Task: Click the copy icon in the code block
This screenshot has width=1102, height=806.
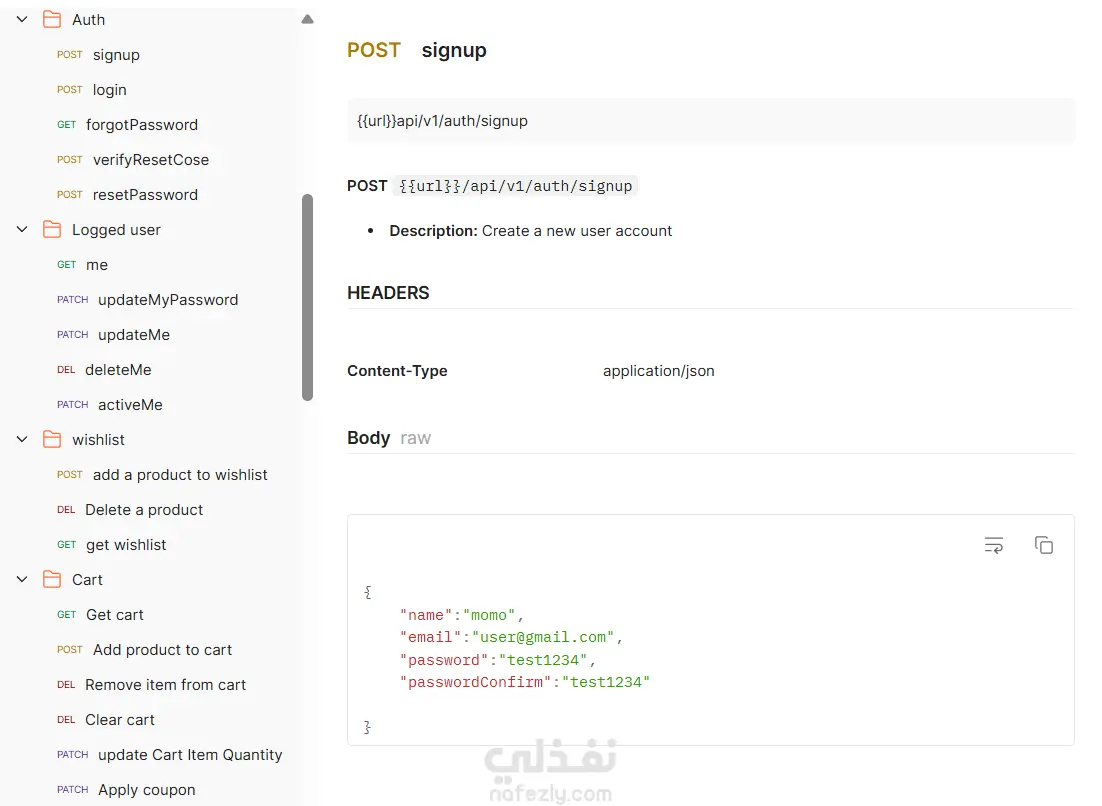Action: (1043, 545)
